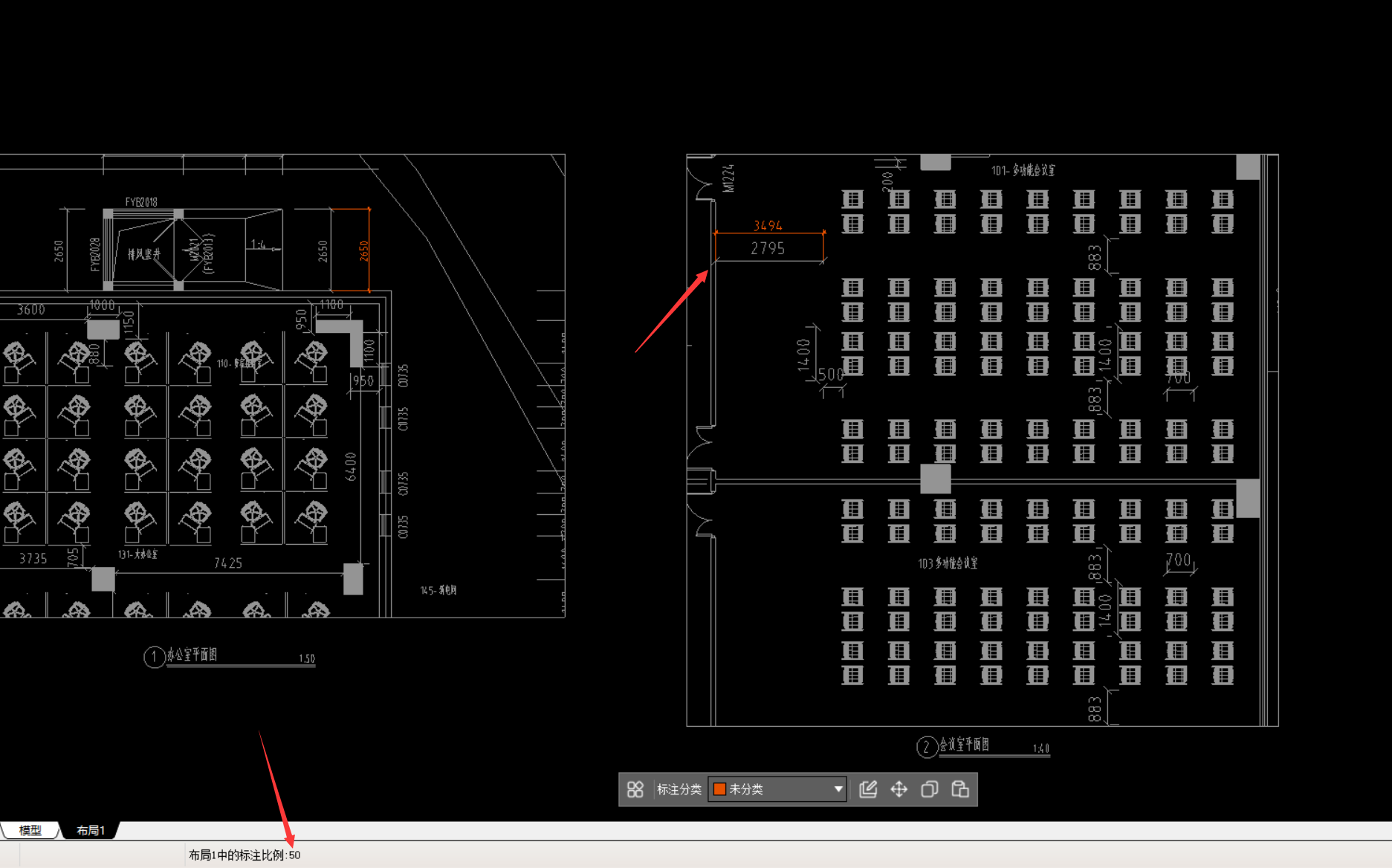Click the circled number 1 drawing marker
Viewport: 1392px width, 868px height.
point(154,657)
